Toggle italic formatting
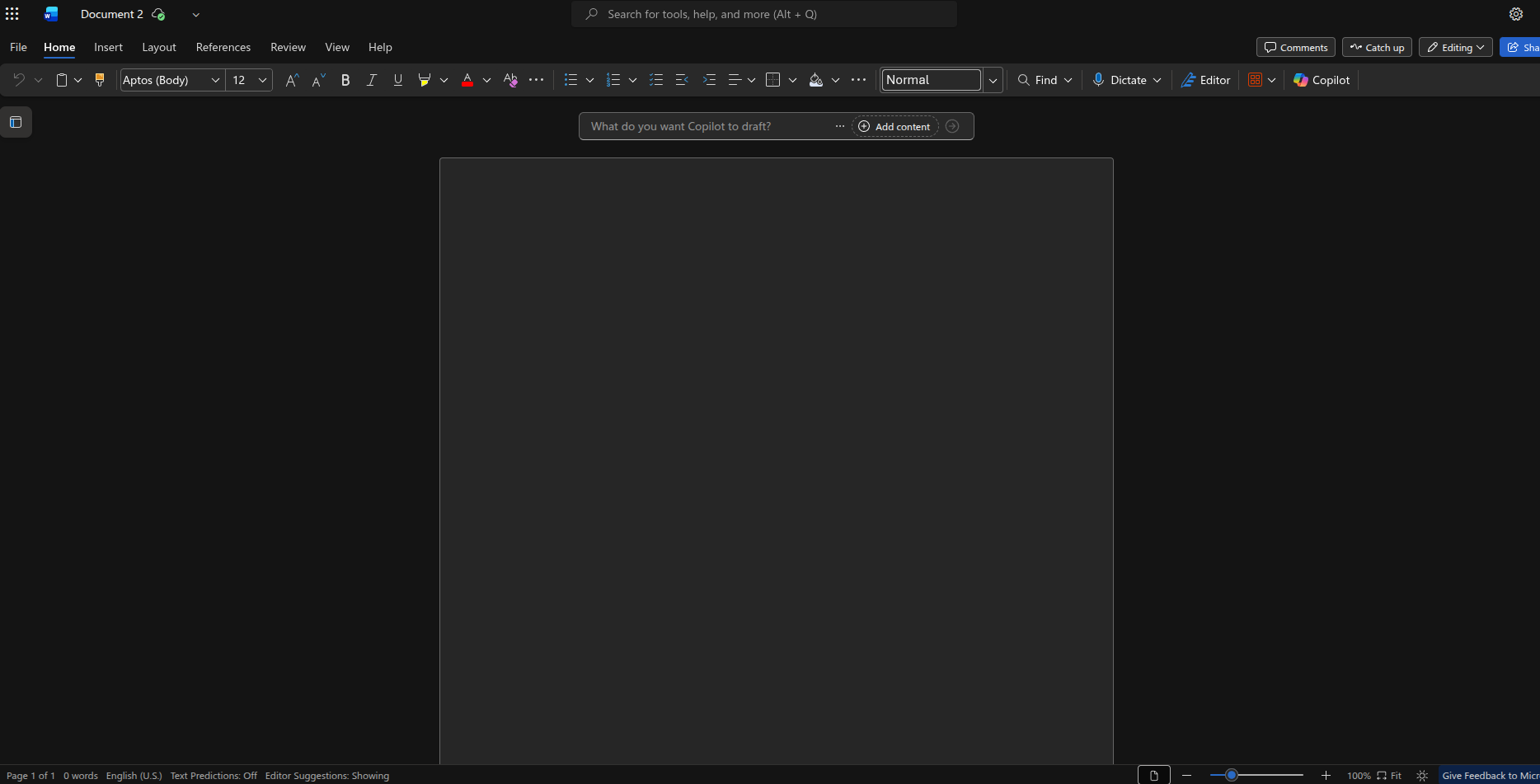Image resolution: width=1540 pixels, height=784 pixels. 372,80
